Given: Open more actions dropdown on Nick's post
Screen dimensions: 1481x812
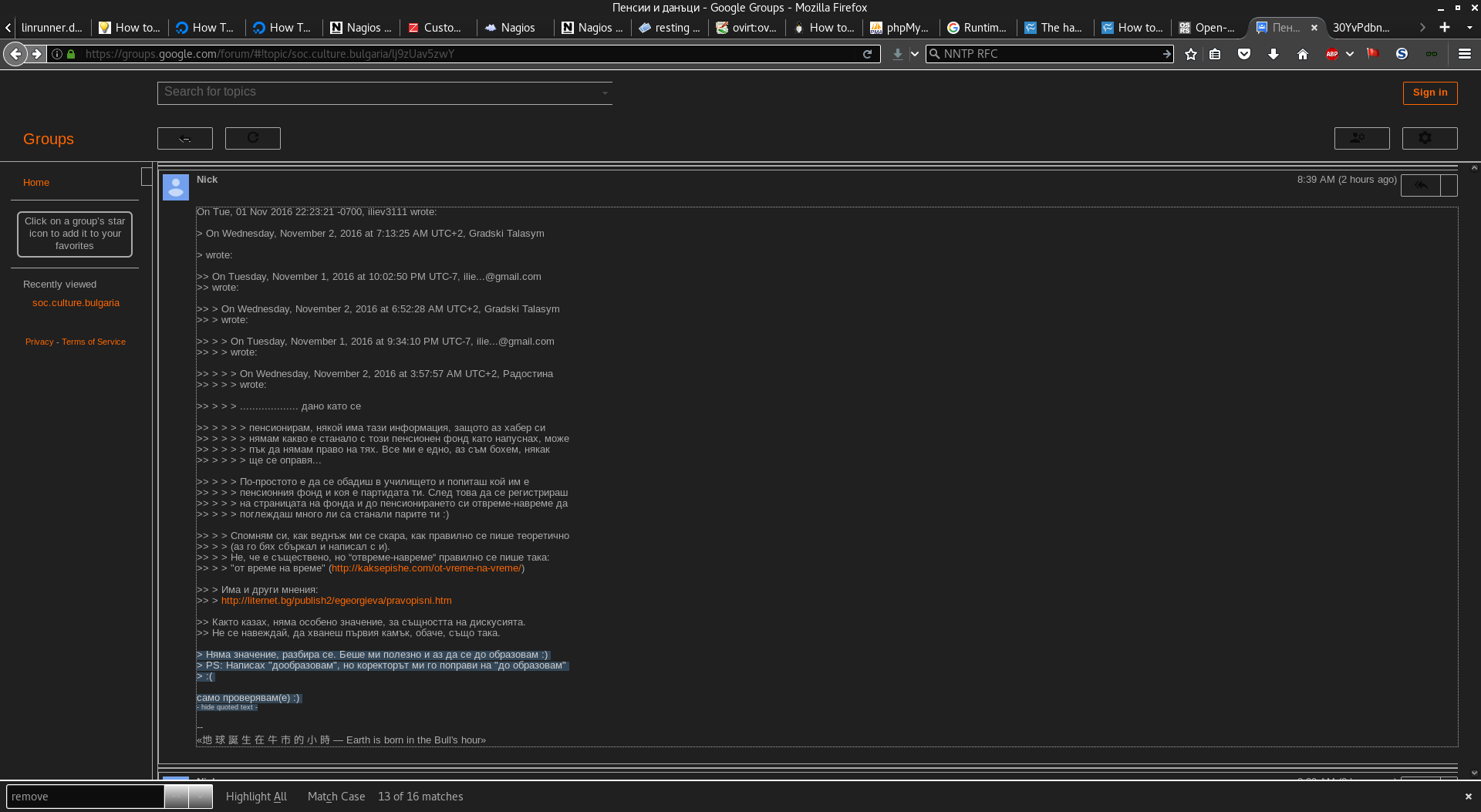Looking at the screenshot, I should [x=1449, y=185].
